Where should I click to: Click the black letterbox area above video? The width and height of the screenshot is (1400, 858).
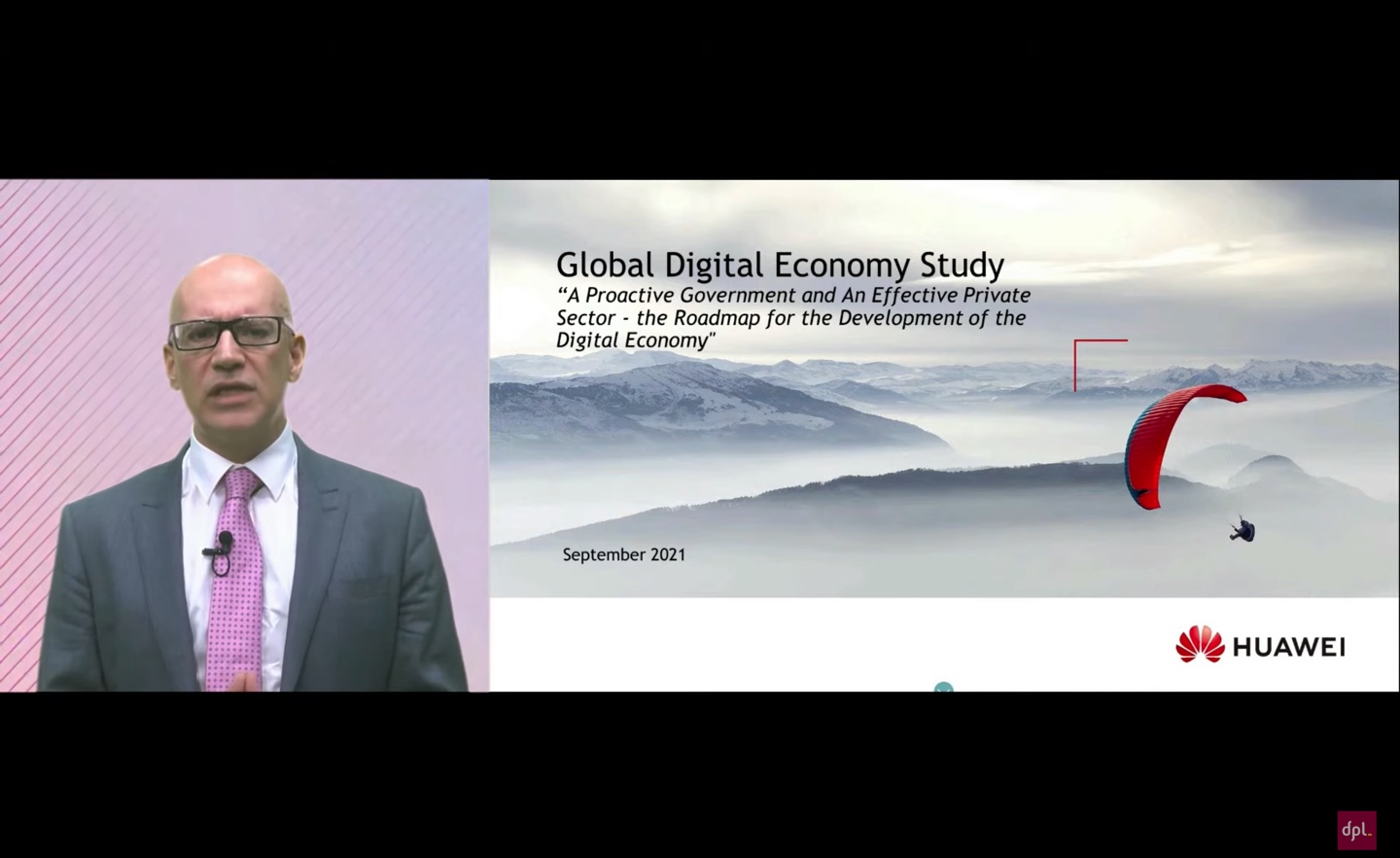[700, 88]
